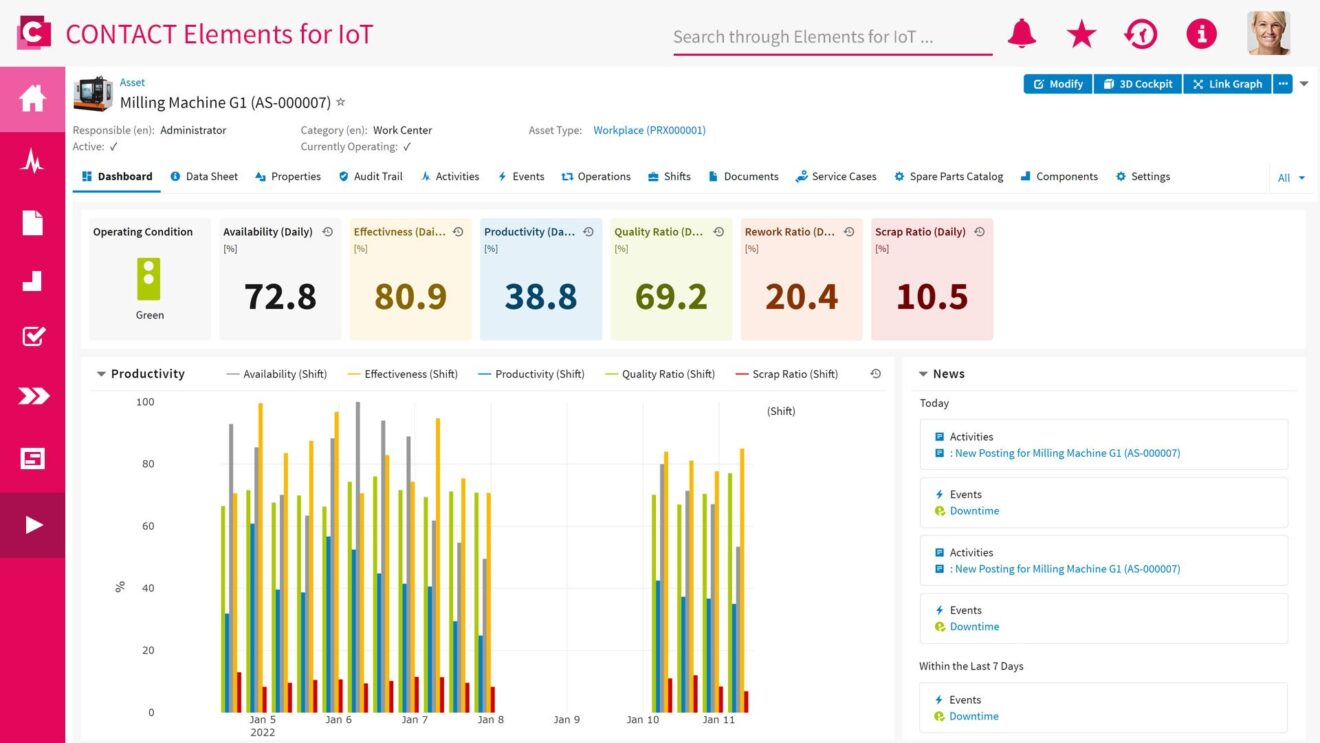Click the 3D Cockpit button

[1138, 83]
